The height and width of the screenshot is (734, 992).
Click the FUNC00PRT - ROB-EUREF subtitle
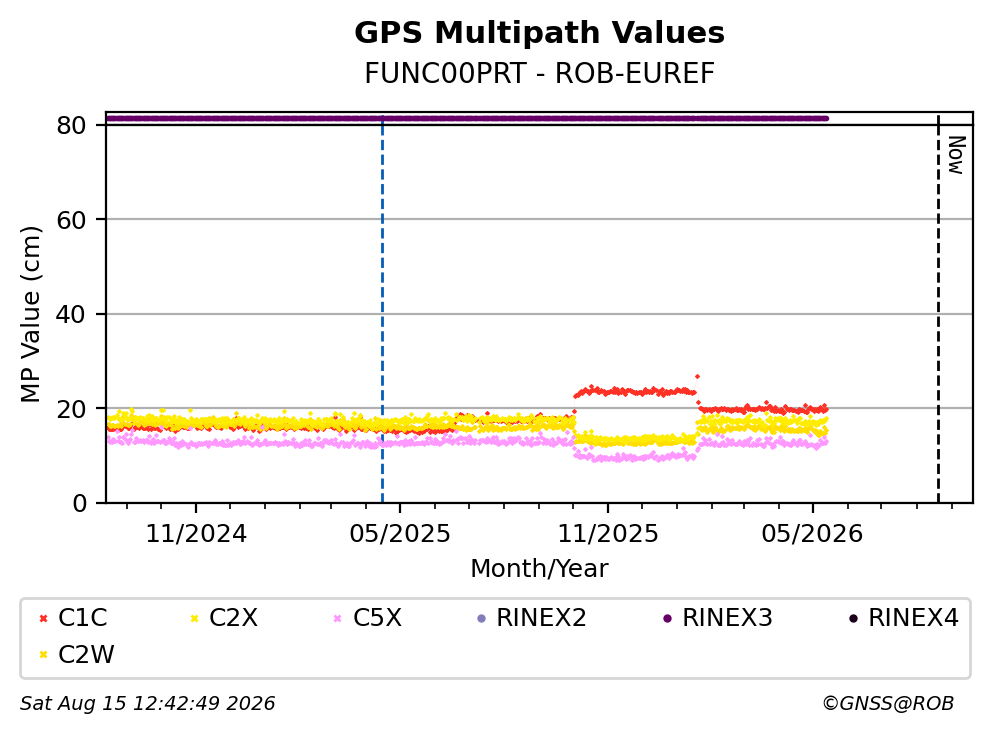[x=540, y=73]
